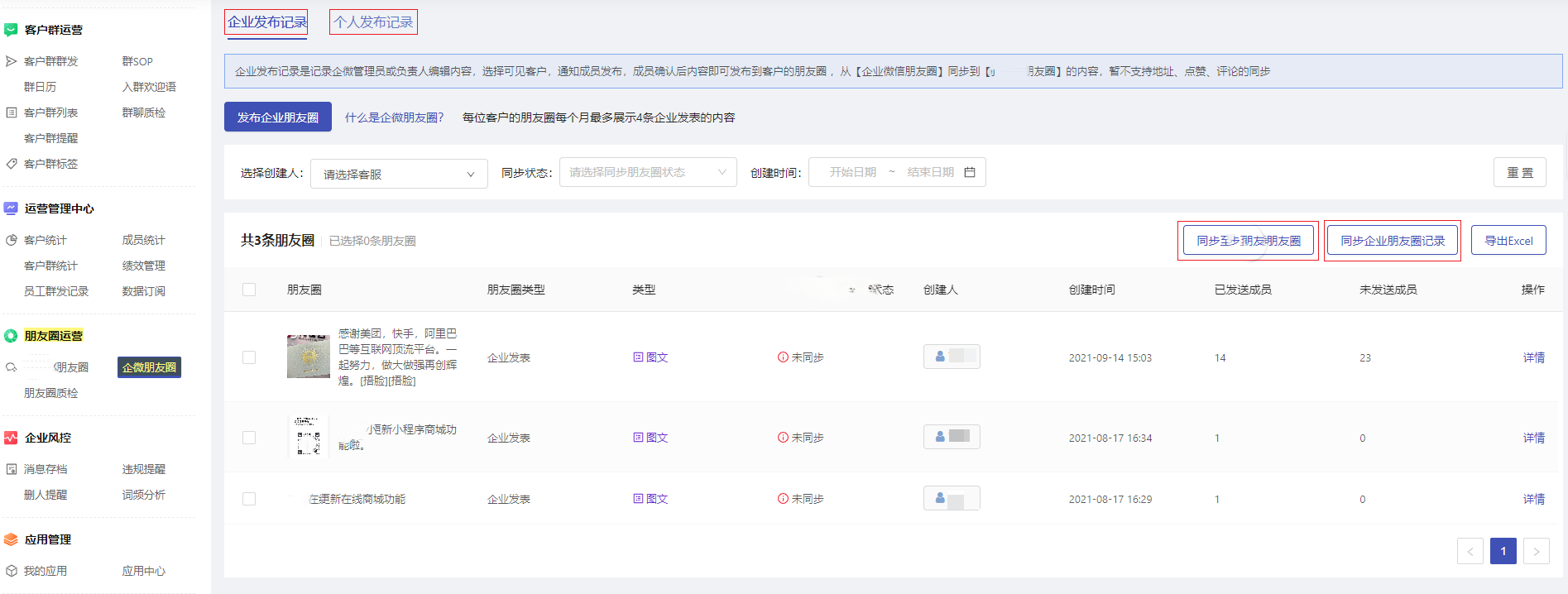
Task: Open thumbnail of 感谢美团 post
Action: [x=309, y=357]
